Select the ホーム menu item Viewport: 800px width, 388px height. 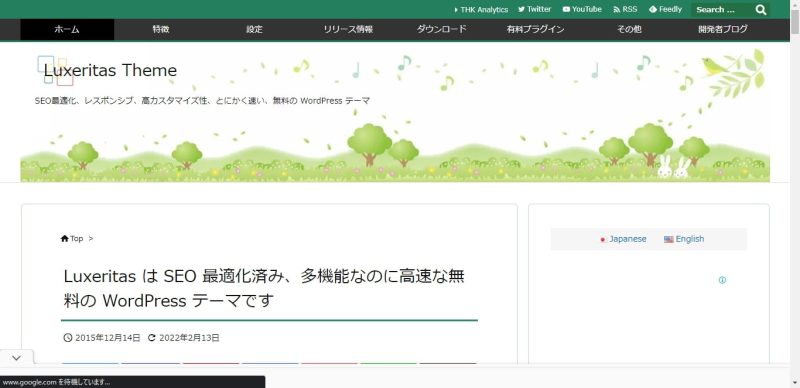pos(67,30)
